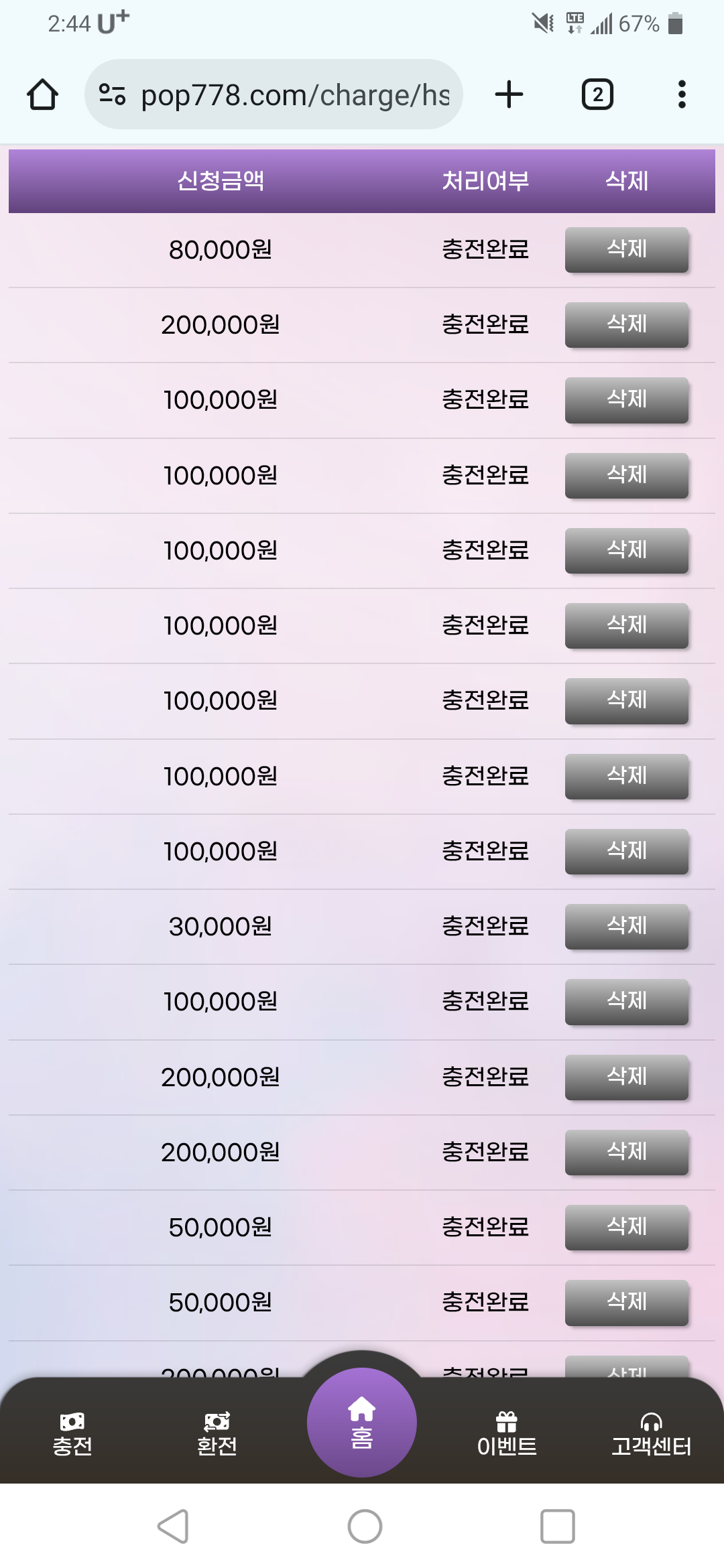This screenshot has width=724, height=1568.
Task: Open a new tab with plus icon
Action: (x=509, y=94)
